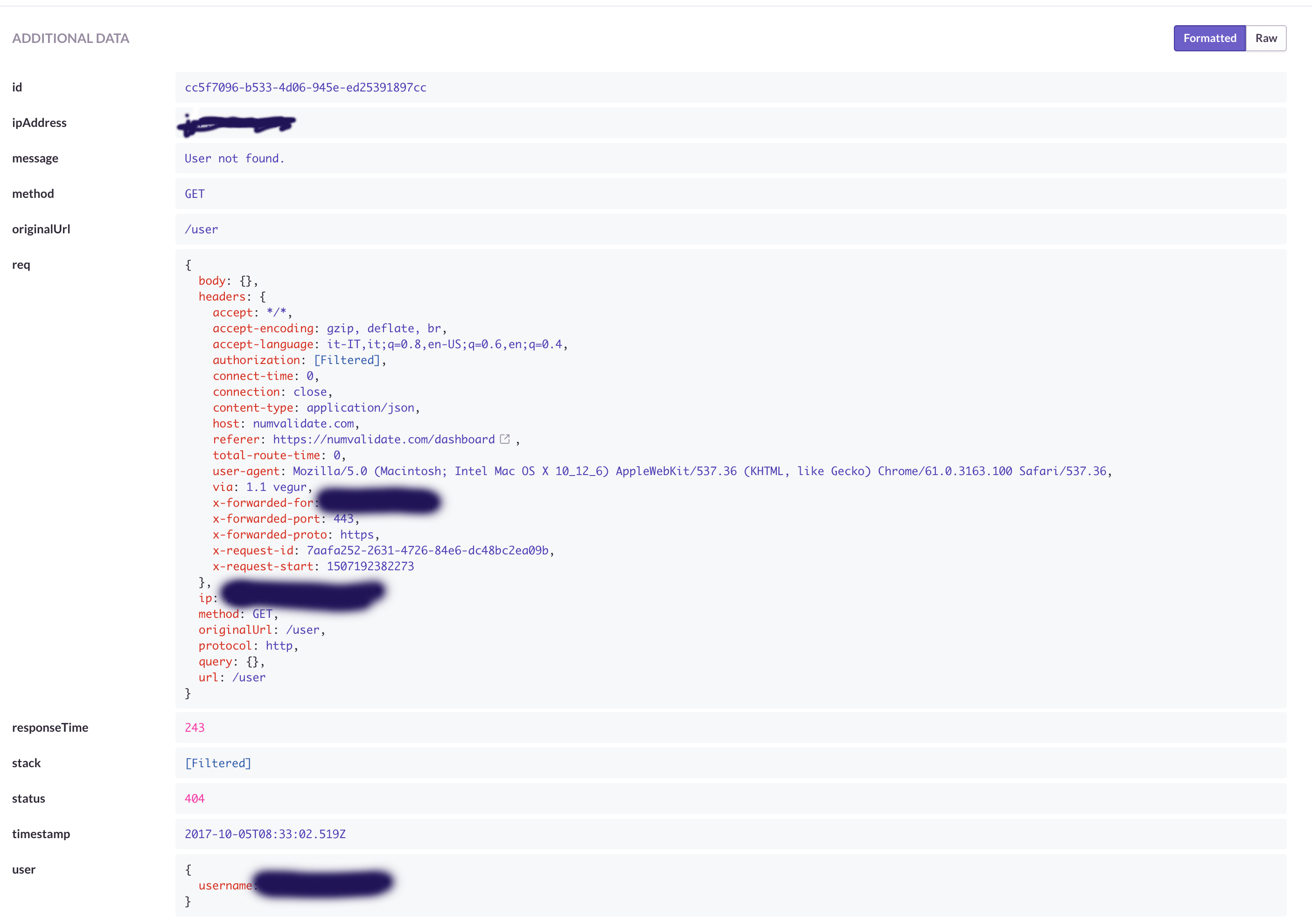Click the external link icon beside referer URL

(x=505, y=439)
